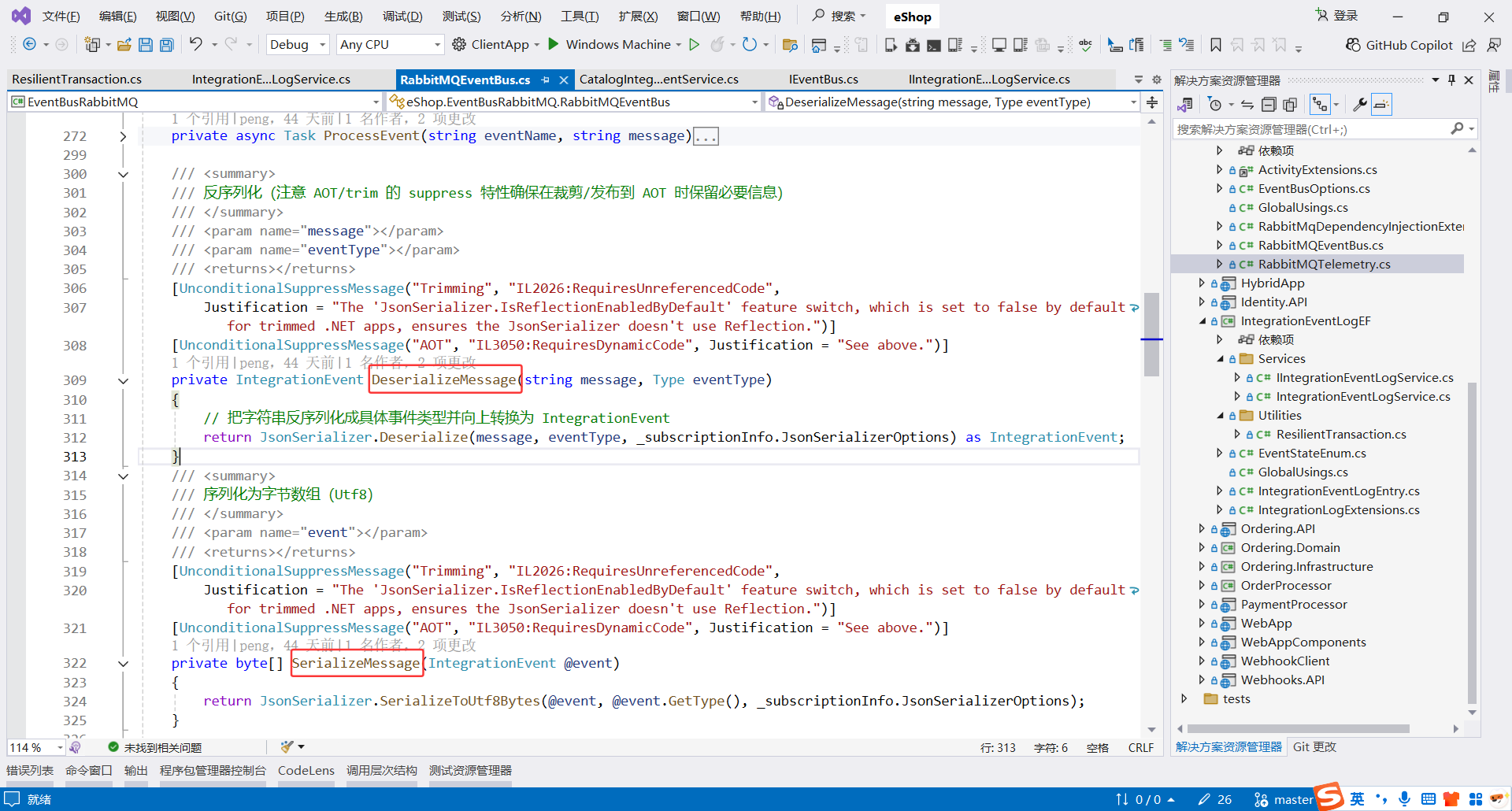The image size is (1512, 811).
Task: Click the Start Without Debugging hollow play icon
Action: tap(694, 45)
